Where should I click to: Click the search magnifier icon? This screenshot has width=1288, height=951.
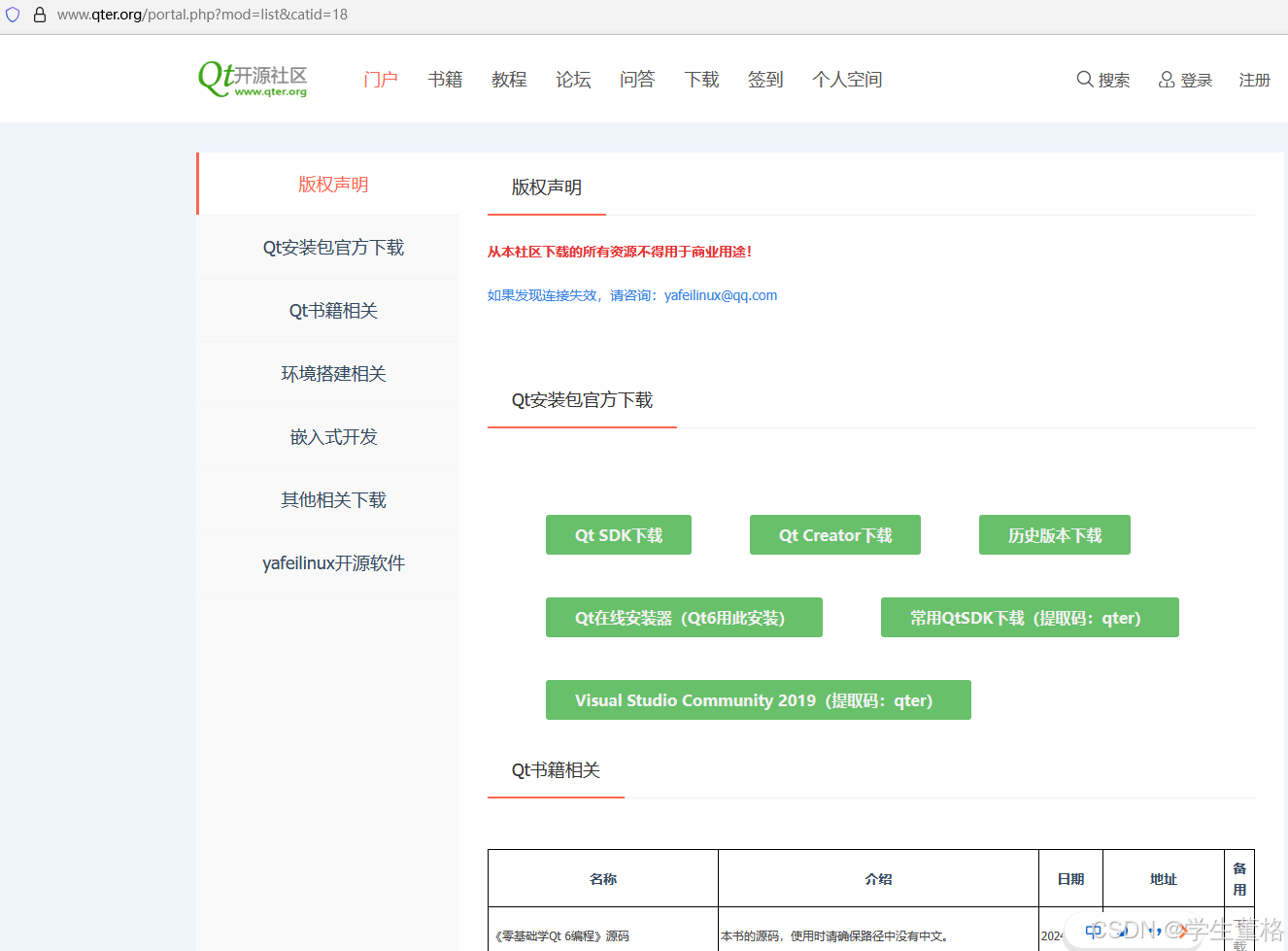pos(1085,80)
